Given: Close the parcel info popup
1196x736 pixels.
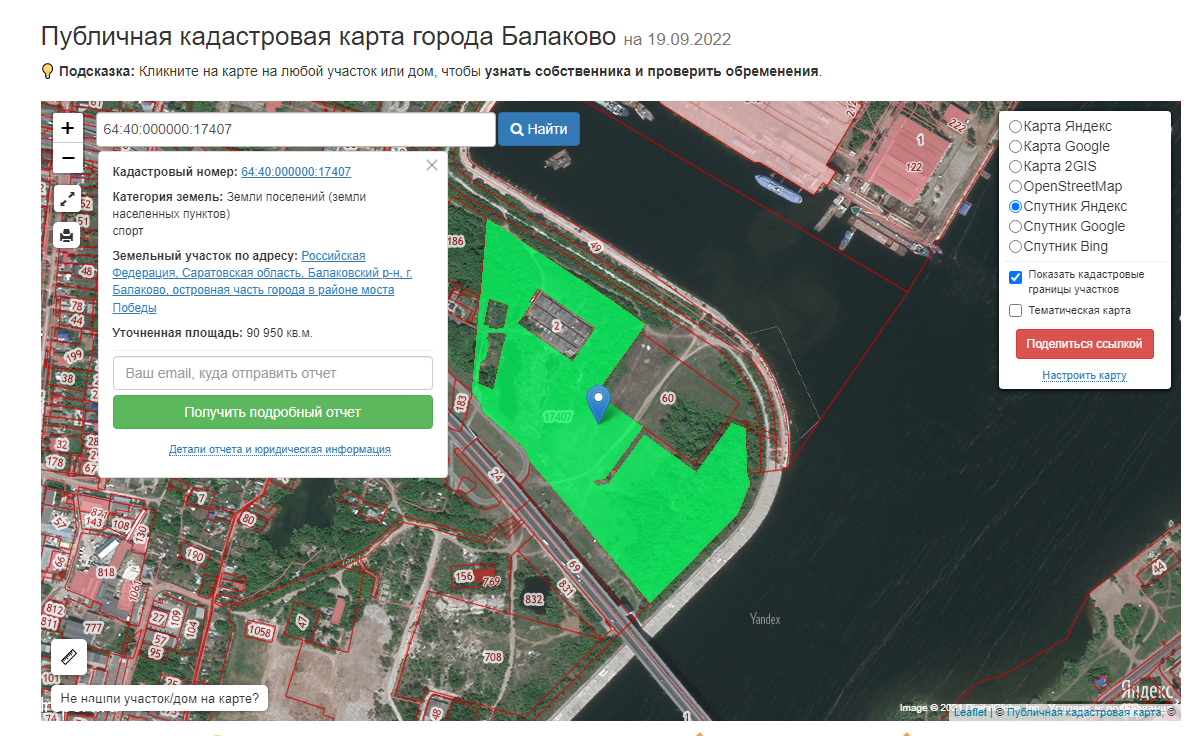Looking at the screenshot, I should pos(432,166).
